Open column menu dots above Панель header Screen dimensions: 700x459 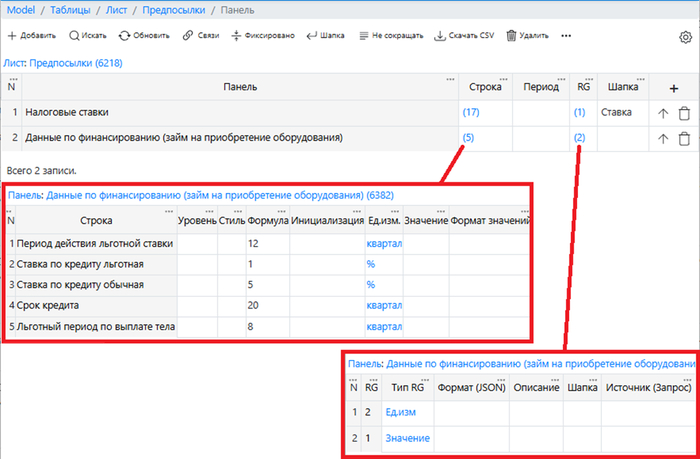[x=450, y=79]
